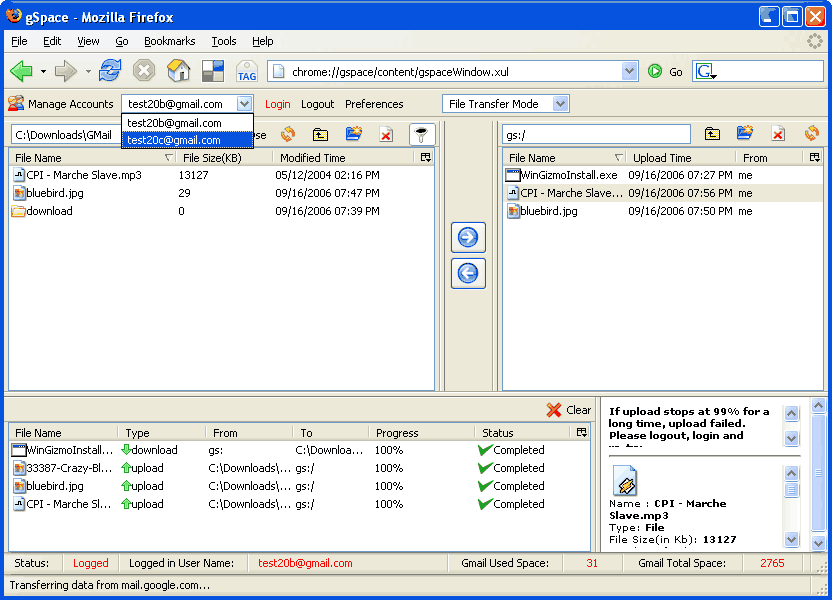
Task: Open the Home page icon
Action: pos(179,71)
